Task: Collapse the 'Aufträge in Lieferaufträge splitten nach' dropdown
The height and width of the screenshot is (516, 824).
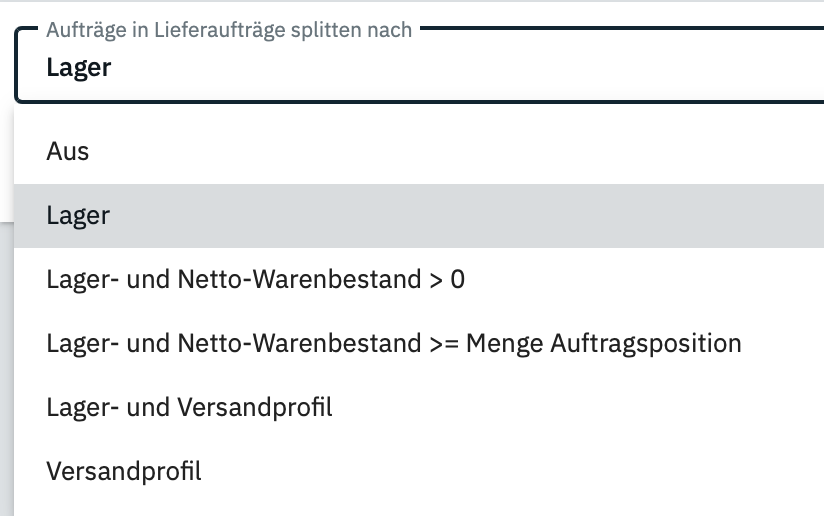Action: pyautogui.click(x=419, y=65)
